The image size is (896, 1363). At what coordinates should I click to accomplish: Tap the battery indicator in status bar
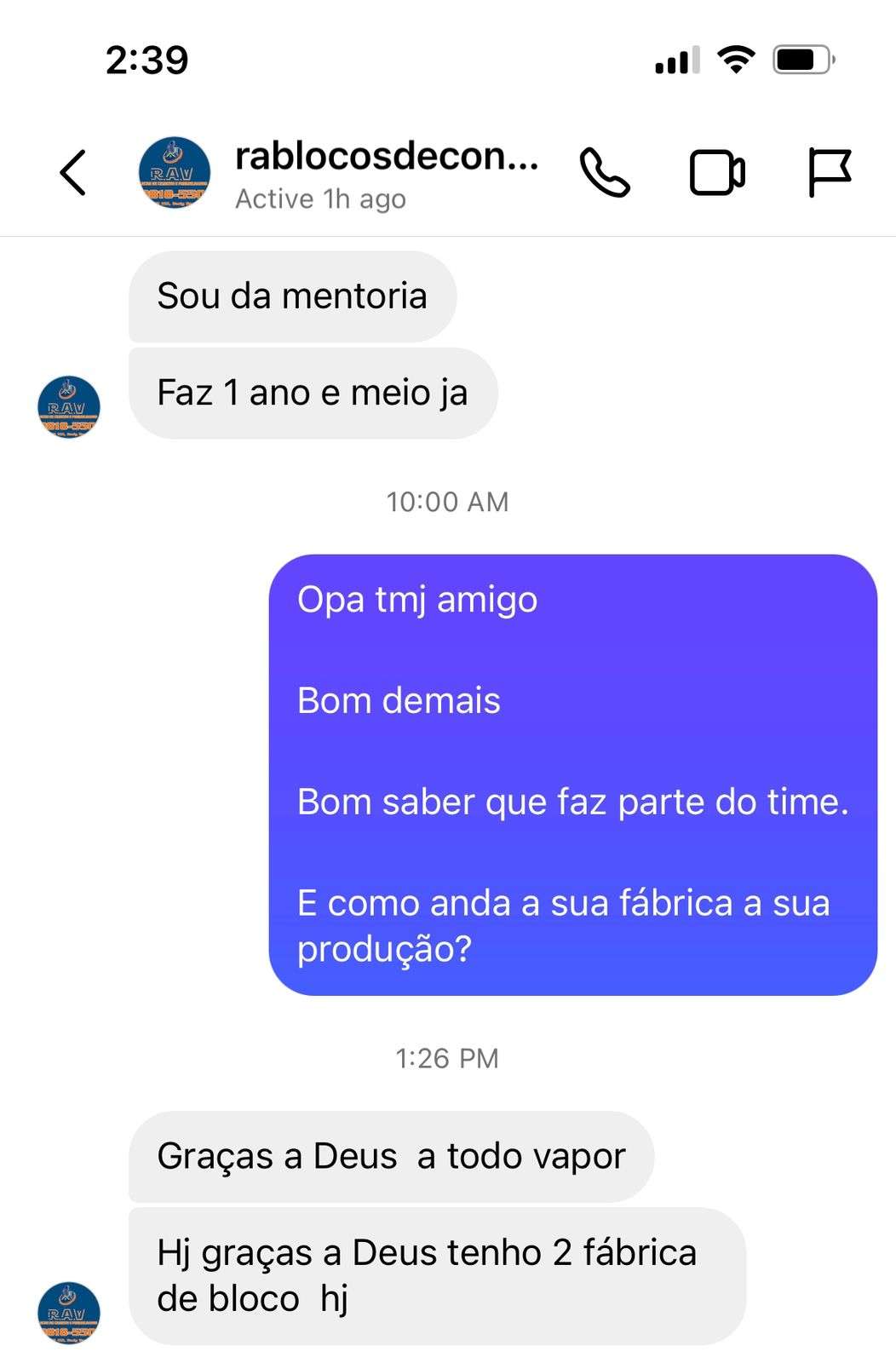point(804,60)
